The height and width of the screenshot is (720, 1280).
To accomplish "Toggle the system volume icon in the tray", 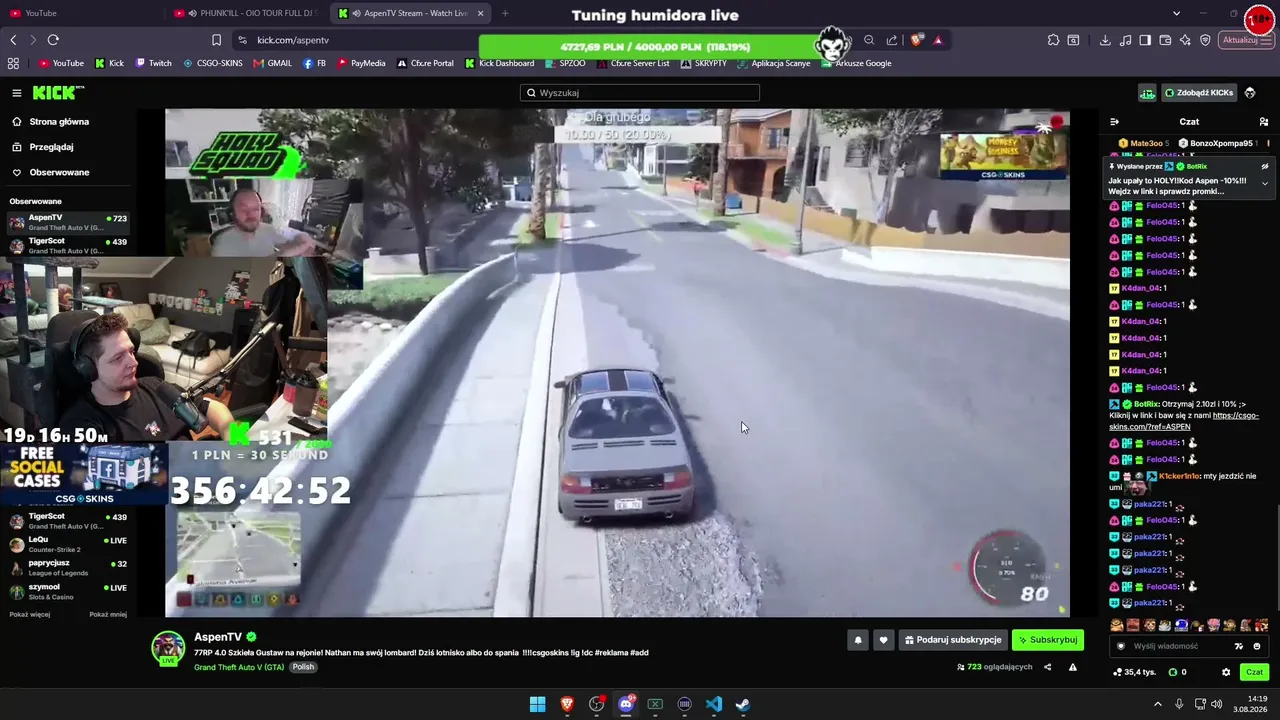I will click(x=1216, y=704).
